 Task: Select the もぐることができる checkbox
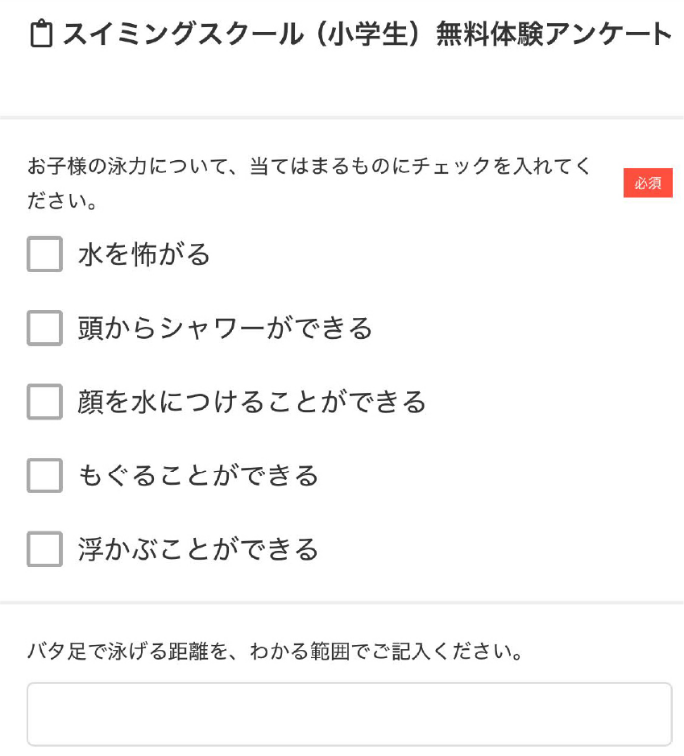(45, 475)
